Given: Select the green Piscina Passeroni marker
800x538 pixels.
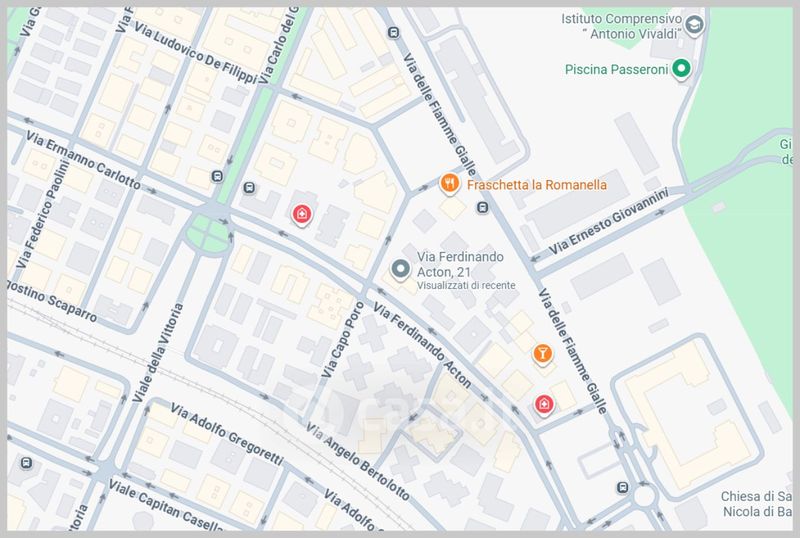Looking at the screenshot, I should (680, 69).
